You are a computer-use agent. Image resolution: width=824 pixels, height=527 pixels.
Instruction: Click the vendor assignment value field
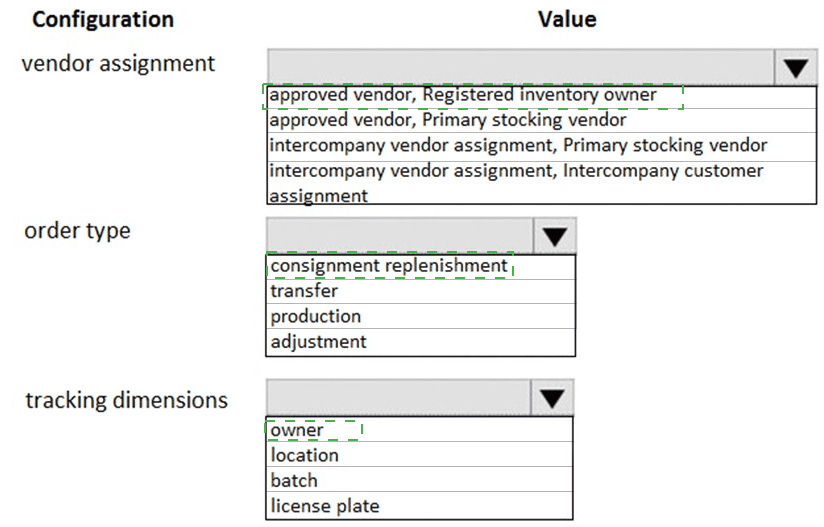tap(520, 68)
